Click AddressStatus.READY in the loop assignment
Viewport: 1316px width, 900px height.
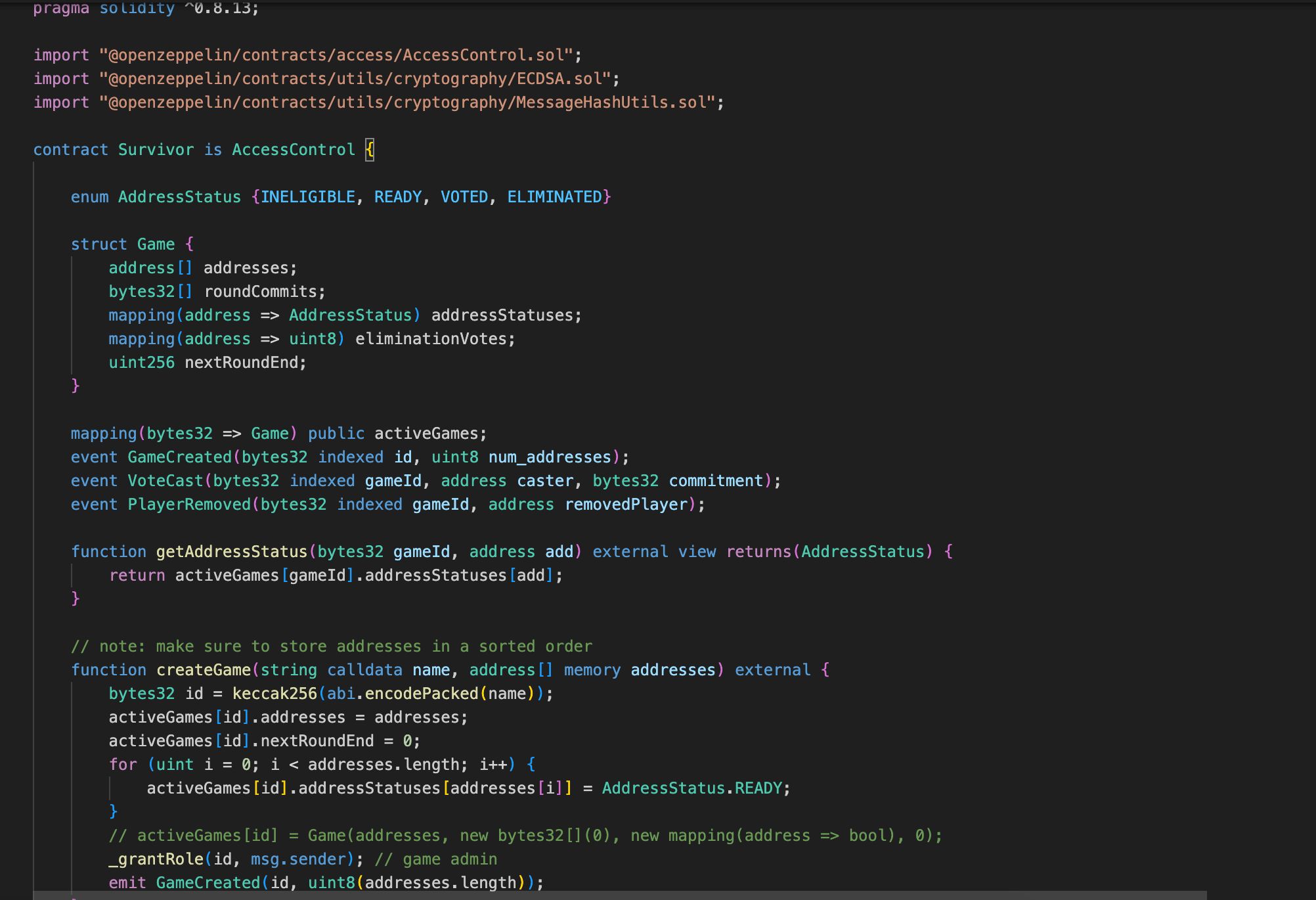(692, 788)
